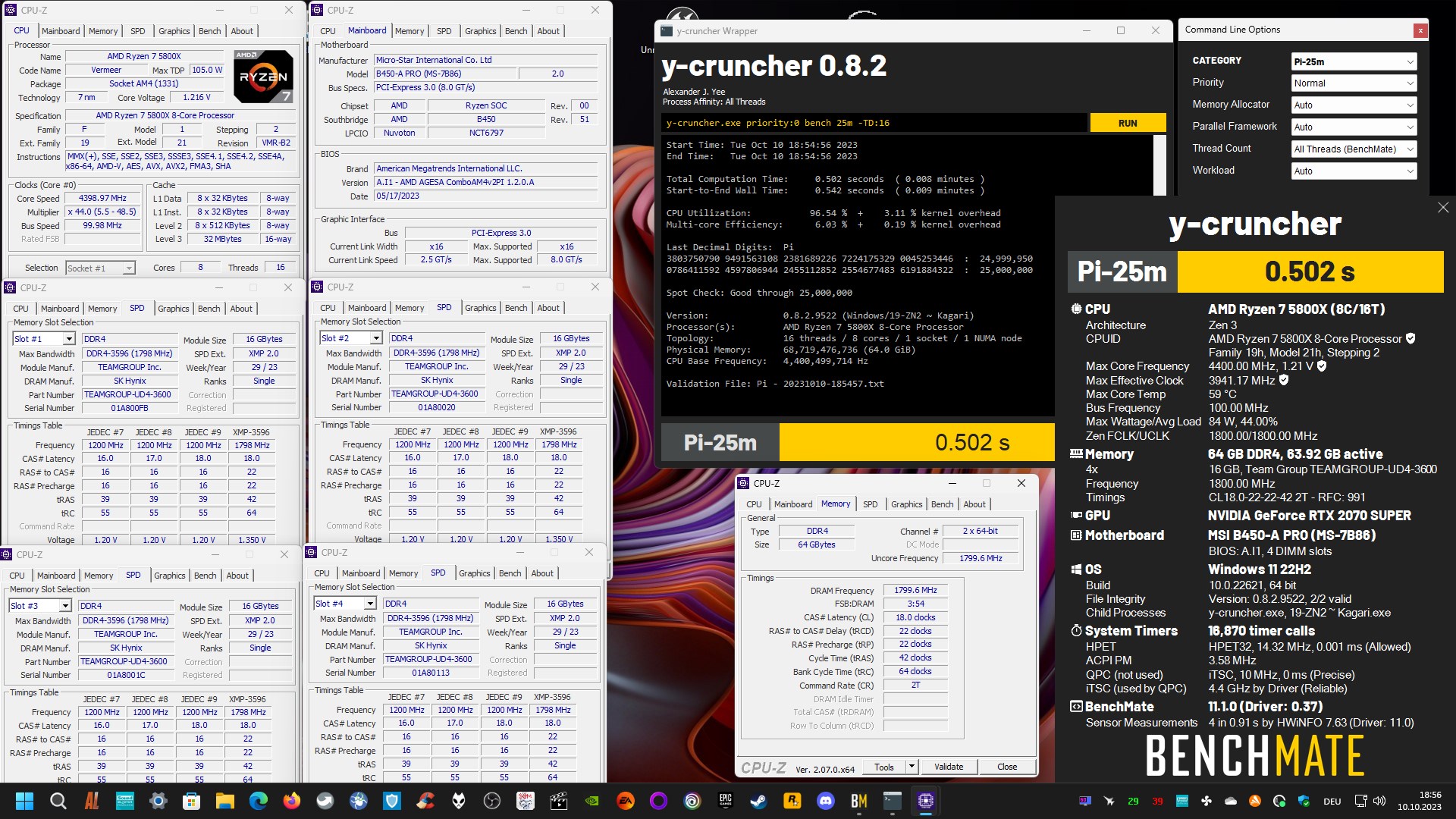Open OBS Studio from taskbar
The image size is (1456, 819).
[x=492, y=801]
